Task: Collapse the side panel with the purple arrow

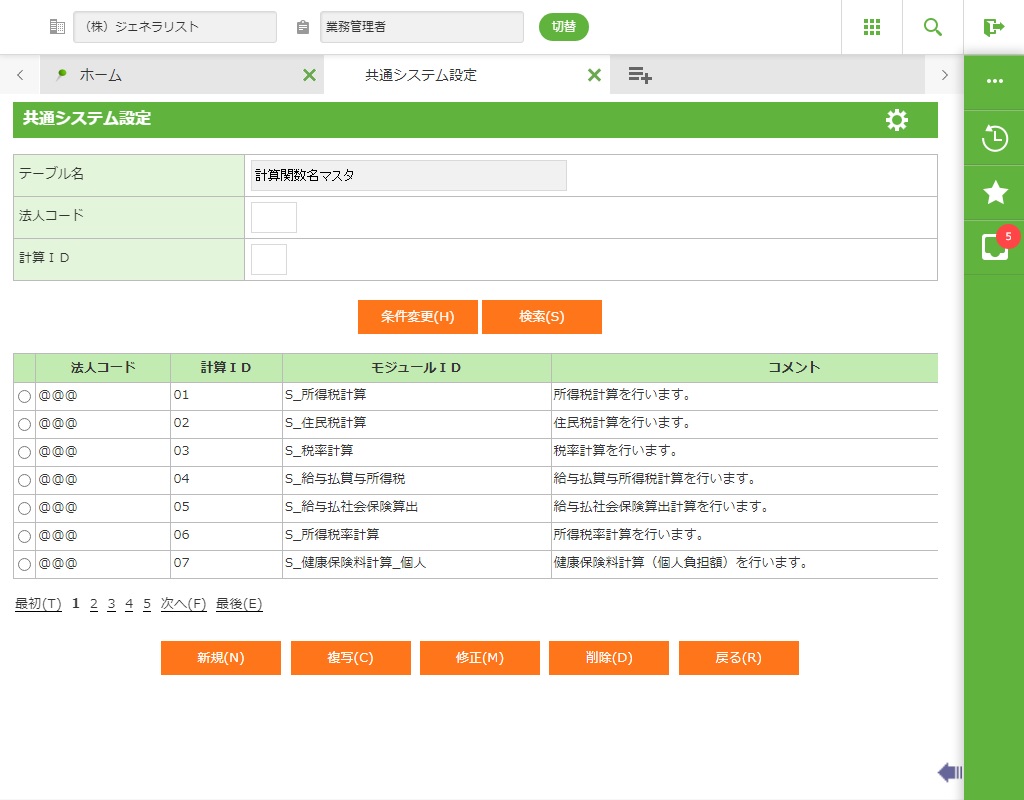Action: point(949,772)
